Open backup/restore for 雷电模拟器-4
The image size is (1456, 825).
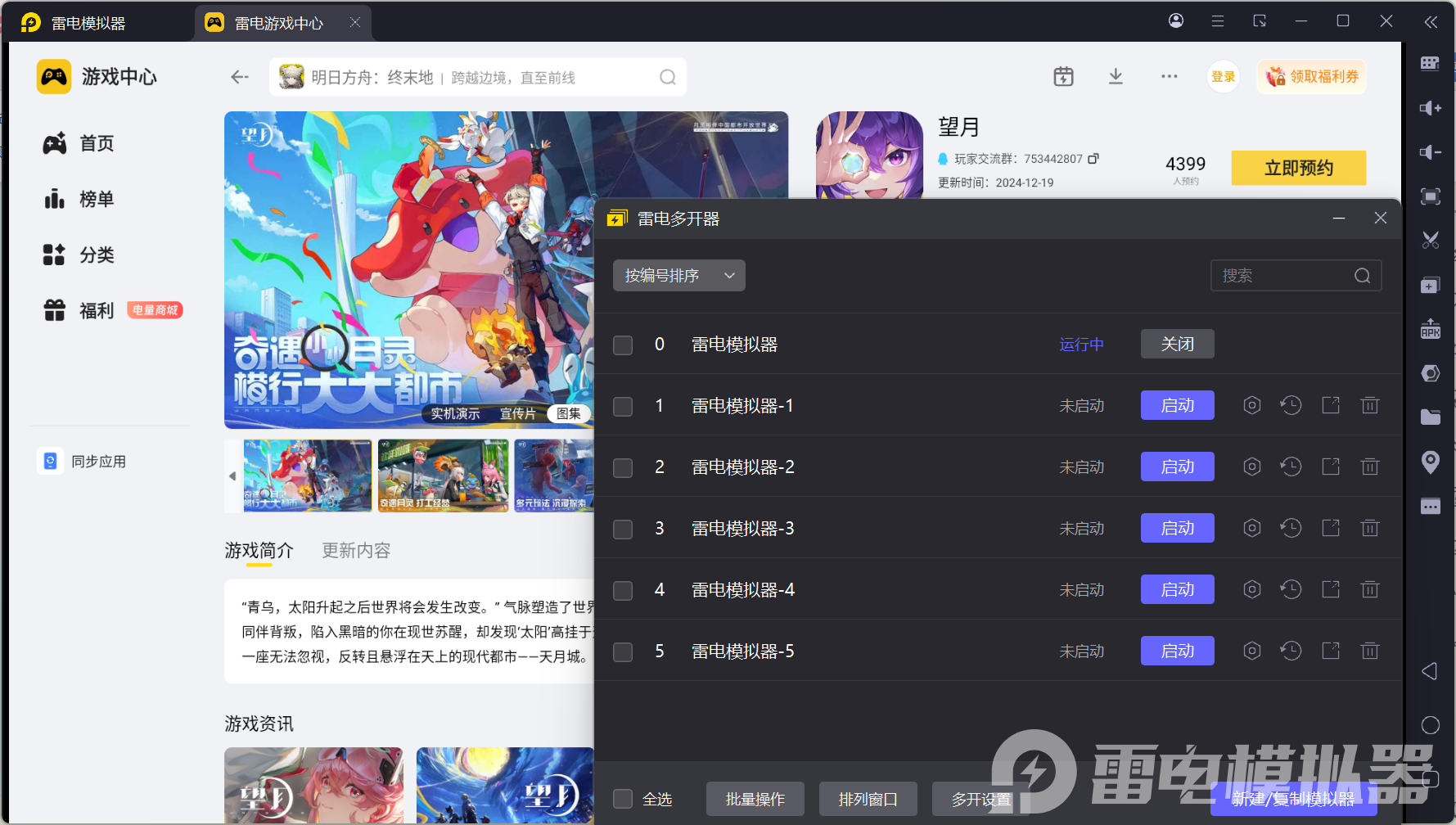point(1291,589)
